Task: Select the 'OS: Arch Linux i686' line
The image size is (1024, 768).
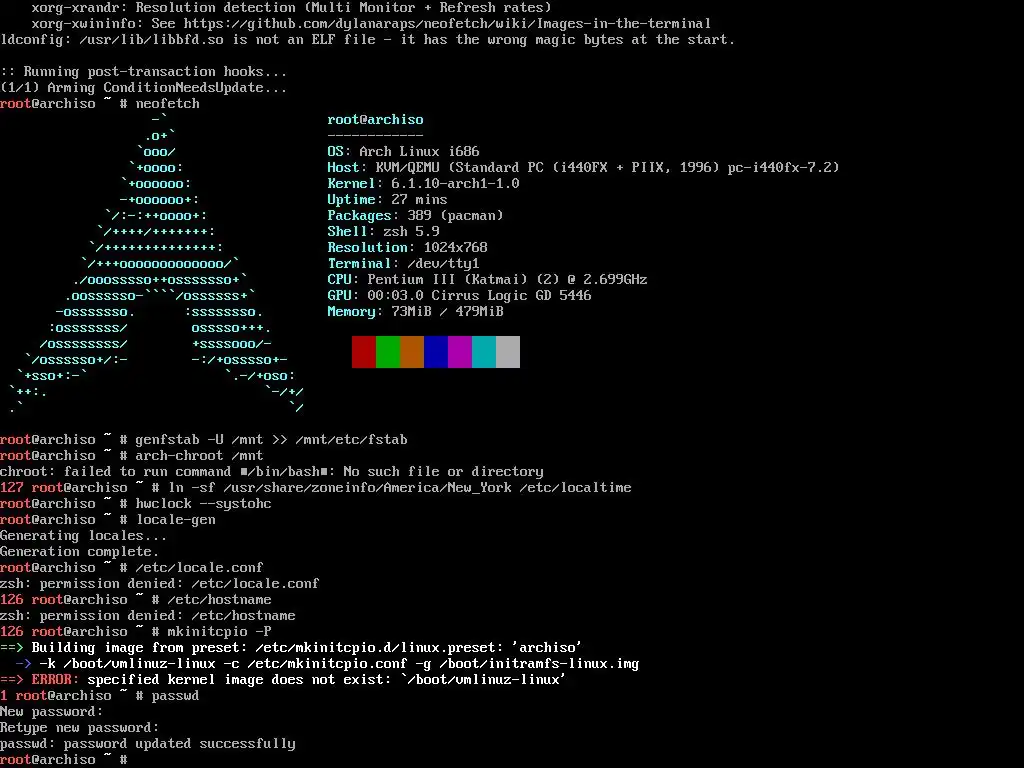Action: point(404,152)
